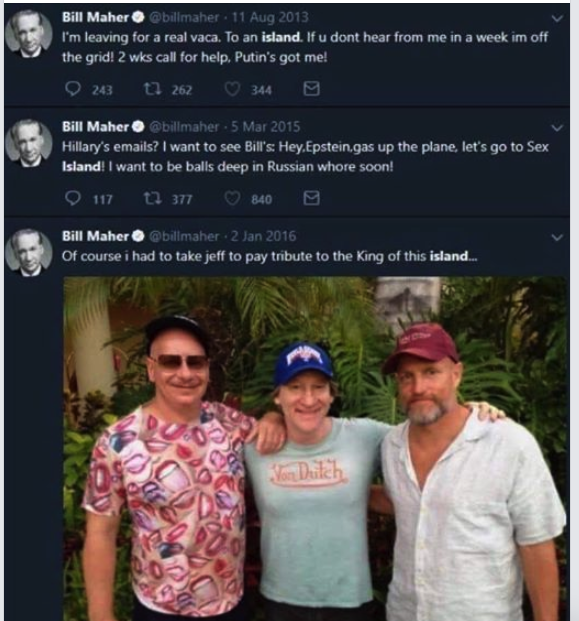Screen dimensions: 579x621
Task: Open the 2 Jan 2016 timestamp link
Action: [263, 236]
